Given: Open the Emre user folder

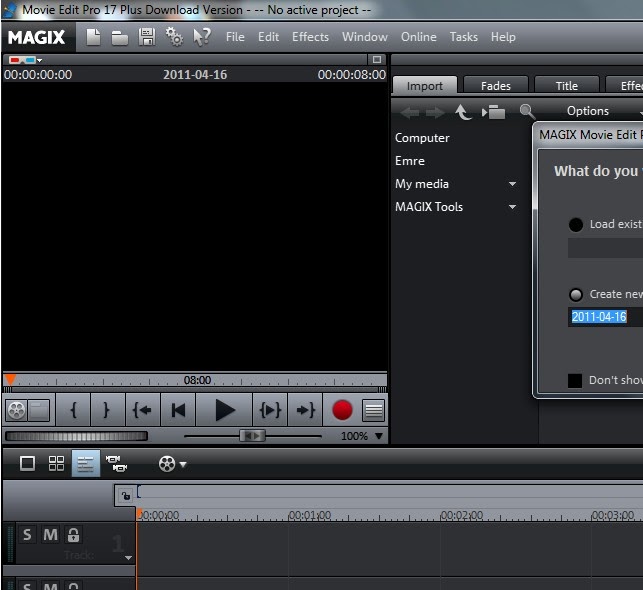Looking at the screenshot, I should 410,161.
